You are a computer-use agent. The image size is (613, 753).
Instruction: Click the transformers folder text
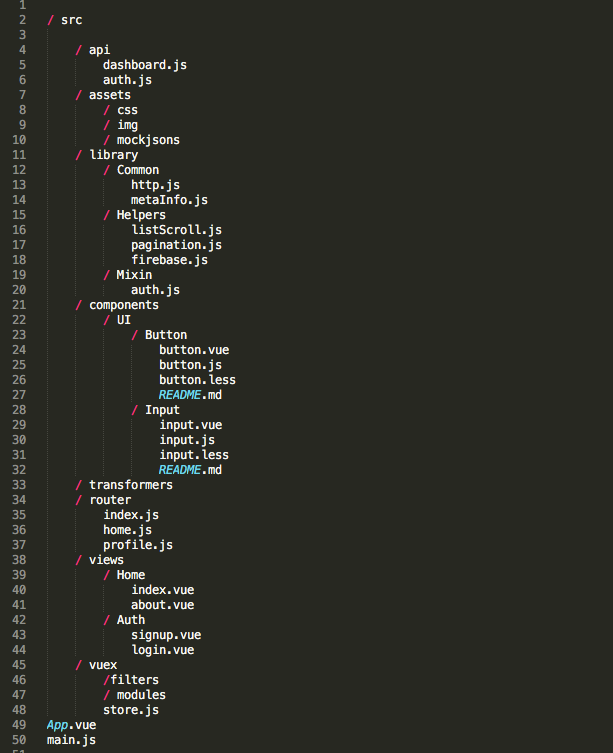pyautogui.click(x=131, y=485)
